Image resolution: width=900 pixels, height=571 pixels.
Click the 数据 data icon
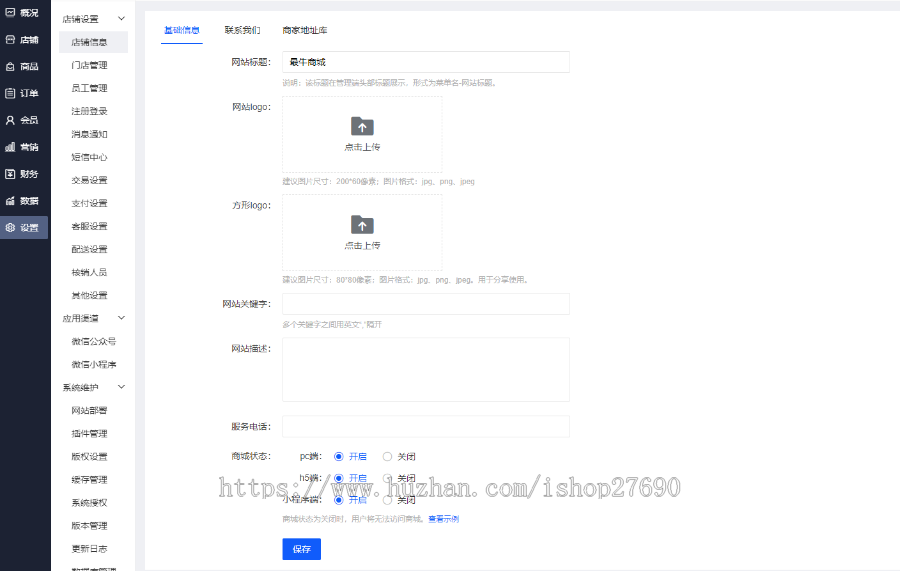tap(10, 201)
